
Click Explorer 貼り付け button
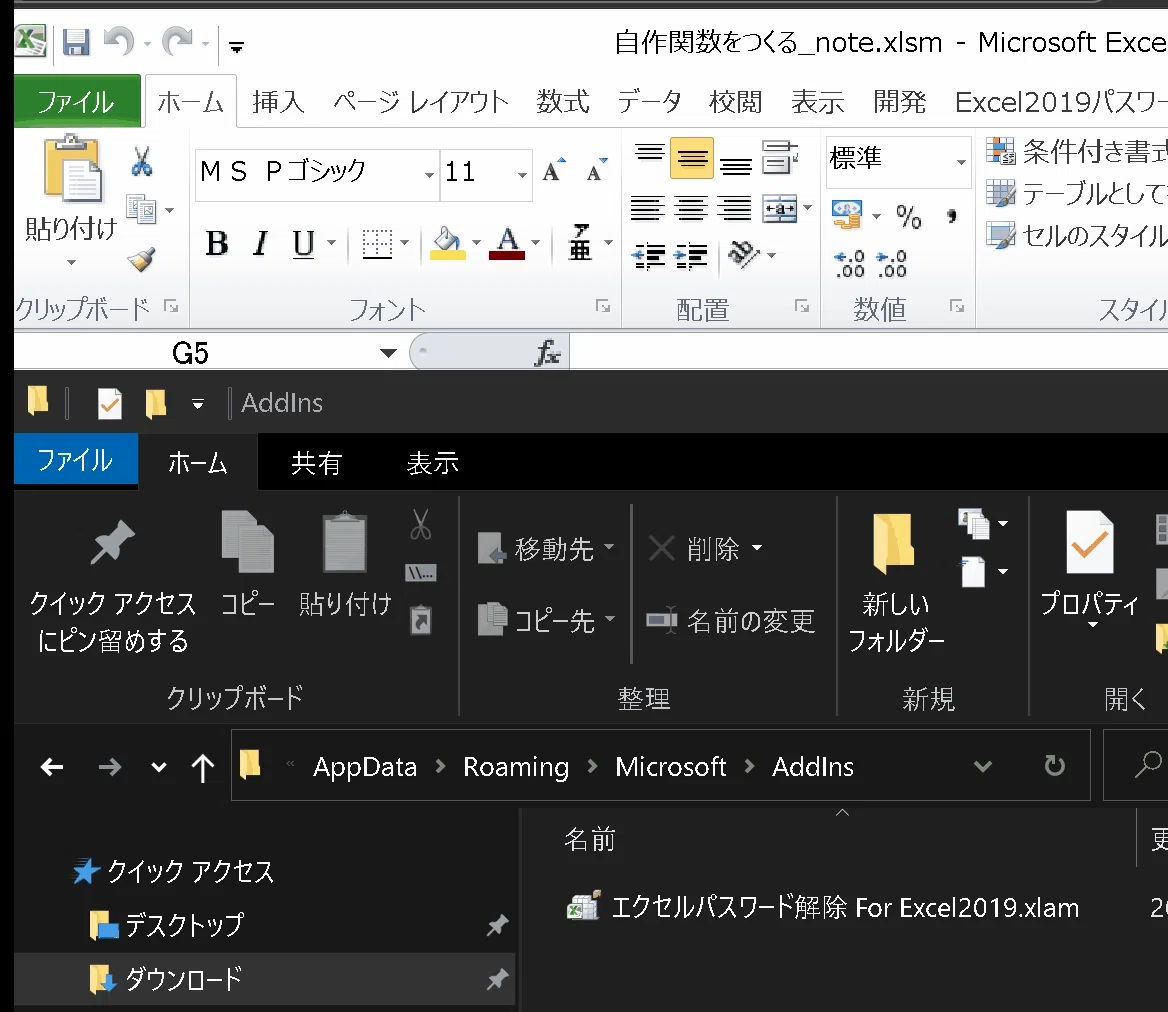tap(345, 566)
